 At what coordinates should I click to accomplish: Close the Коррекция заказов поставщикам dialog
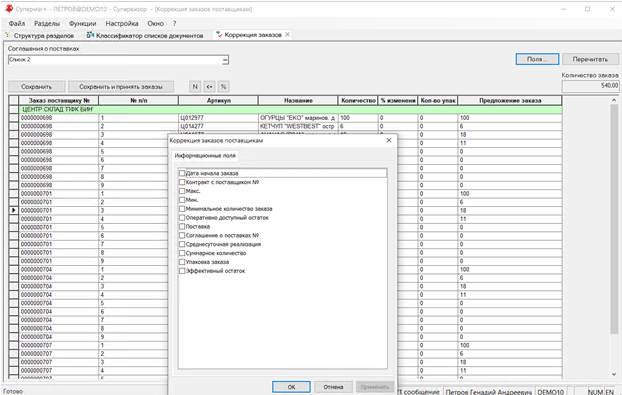389,140
